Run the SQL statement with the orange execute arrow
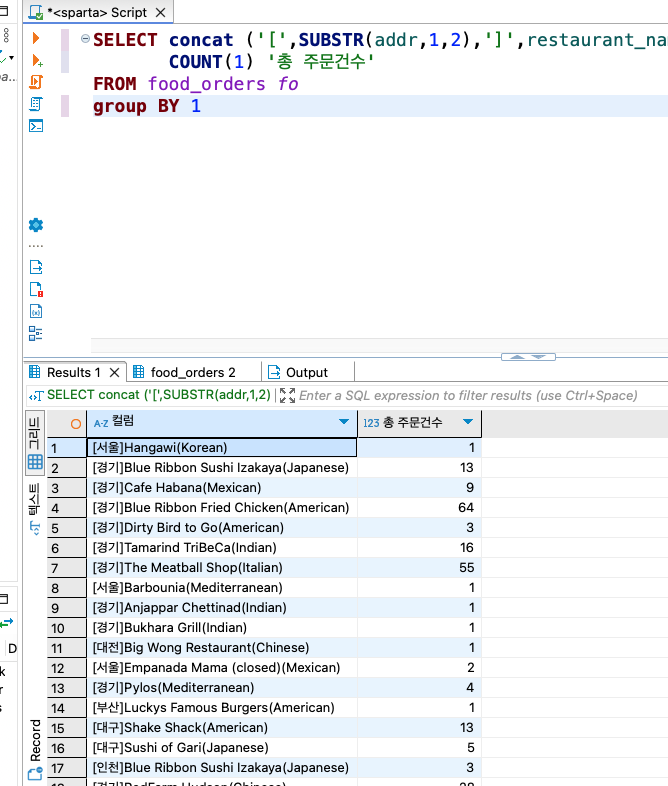Viewport: 668px width, 786px height. 36,38
